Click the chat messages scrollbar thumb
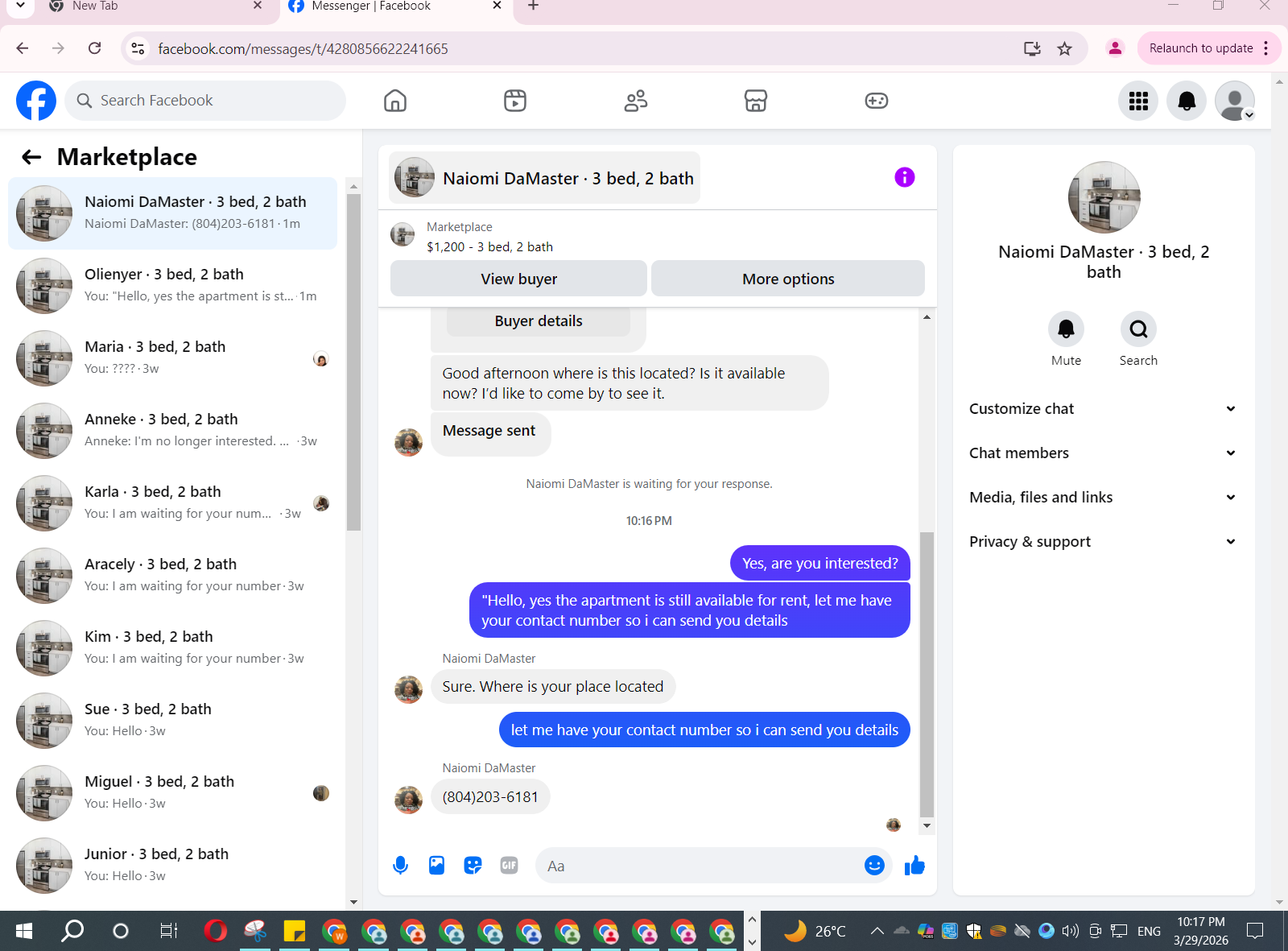1288x951 pixels. pyautogui.click(x=927, y=675)
